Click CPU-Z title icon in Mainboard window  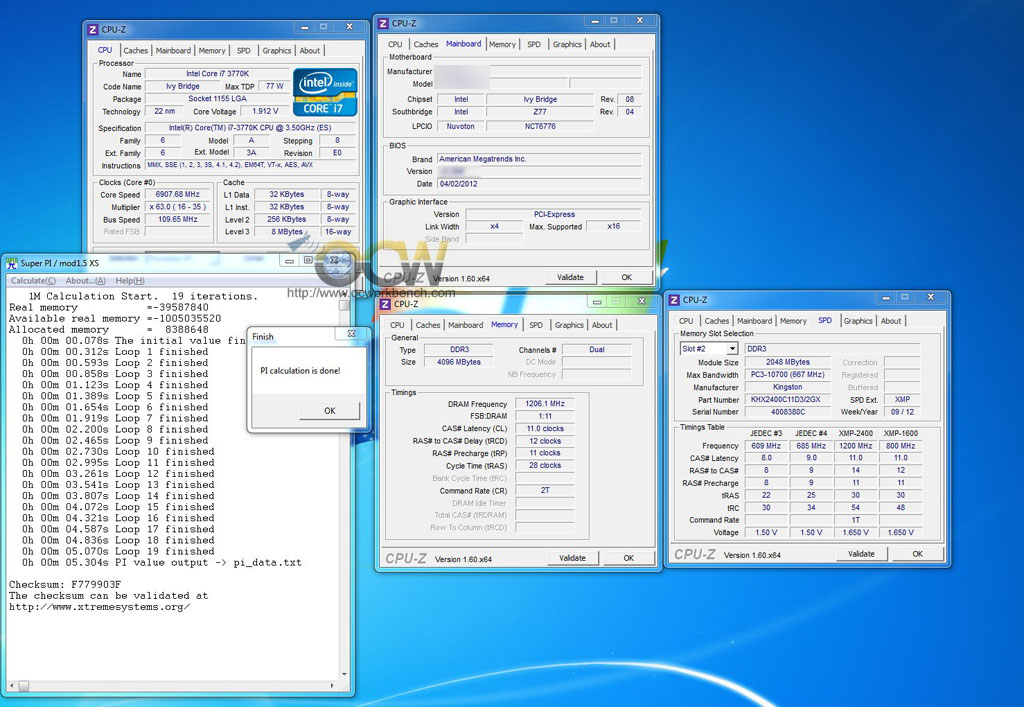point(383,24)
